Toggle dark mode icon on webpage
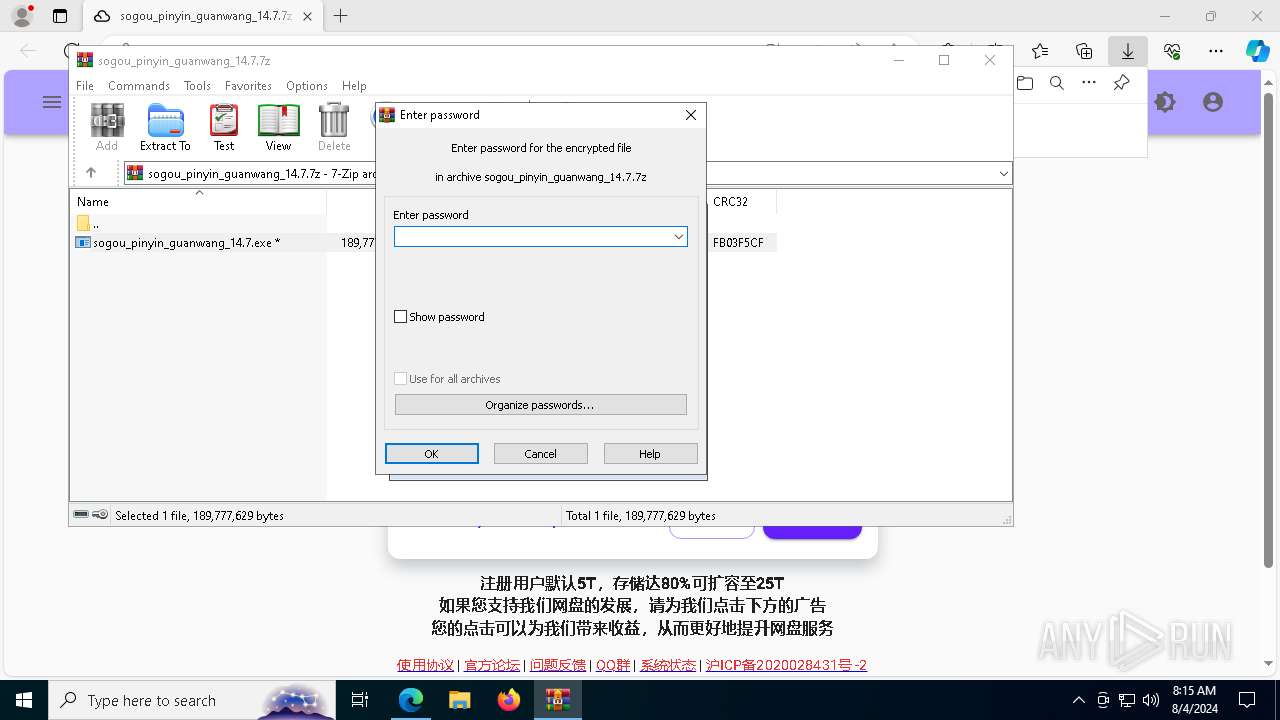 (1165, 102)
